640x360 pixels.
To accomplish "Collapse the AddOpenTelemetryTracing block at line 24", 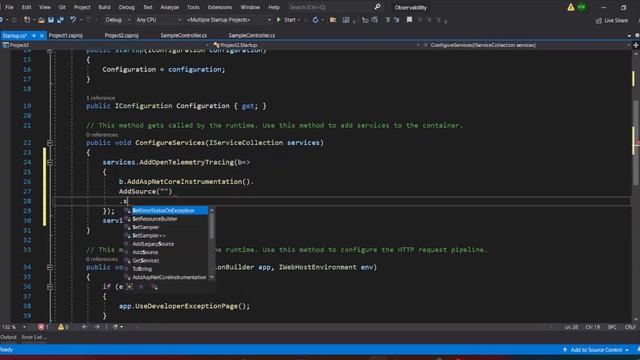I will [x=50, y=162].
